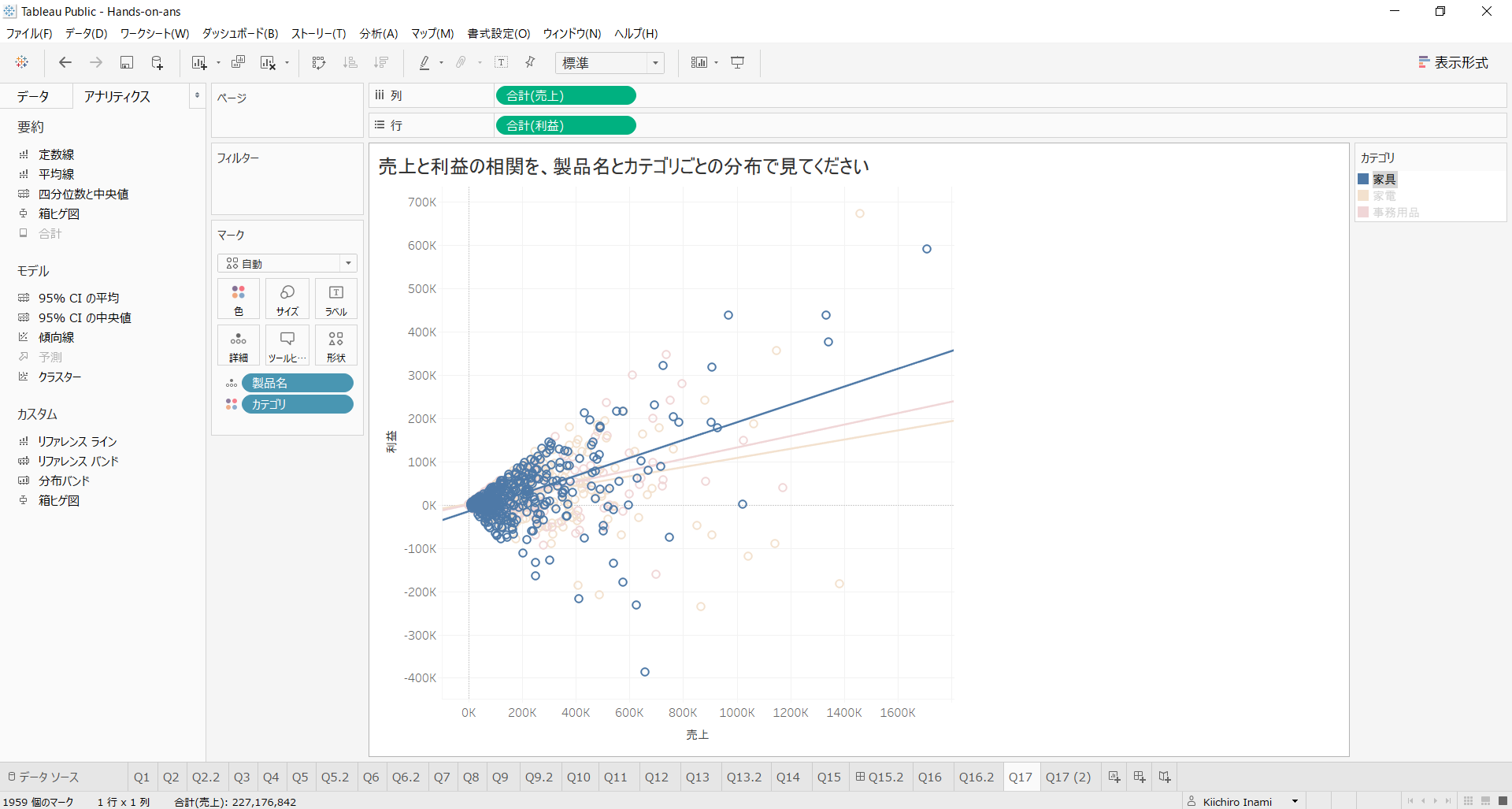Click the side pane options arrow next to アナリティクス
The height and width of the screenshot is (809, 1512).
click(197, 95)
